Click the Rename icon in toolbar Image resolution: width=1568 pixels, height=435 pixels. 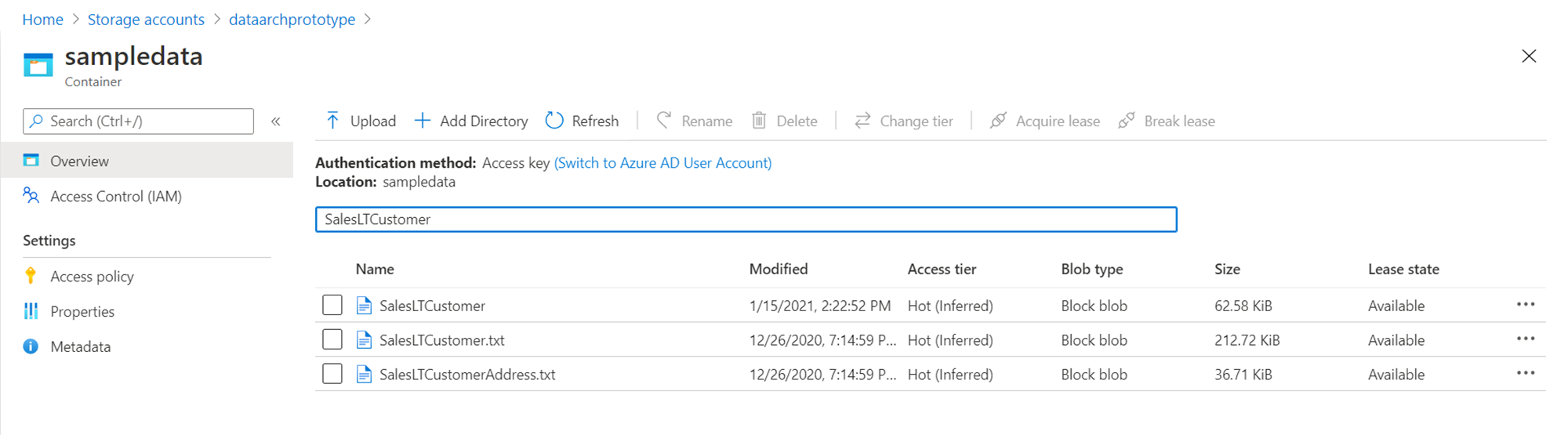664,121
